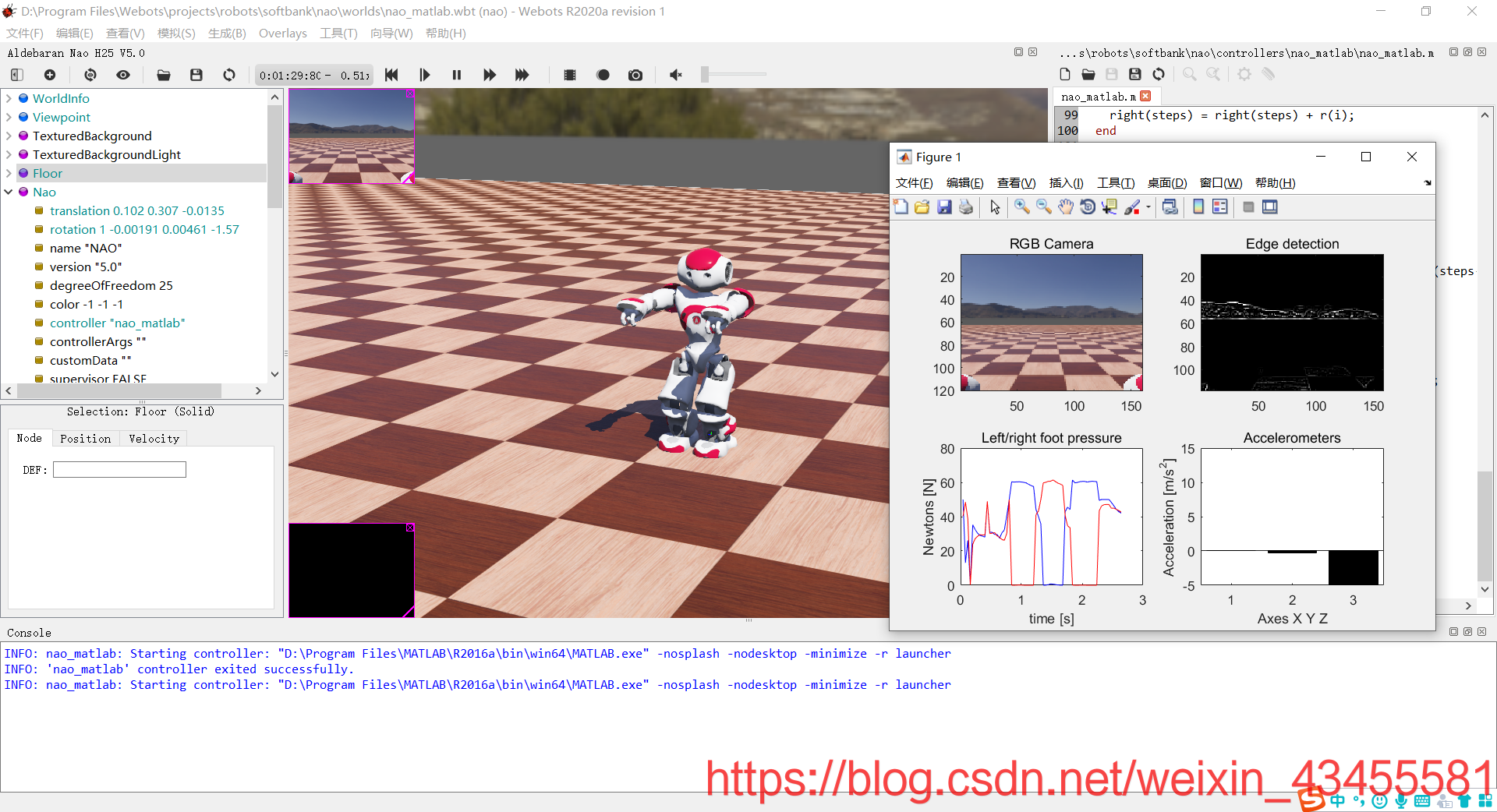Hide the scene tree with the Webots sidebar icon
The image size is (1497, 812).
(17, 75)
